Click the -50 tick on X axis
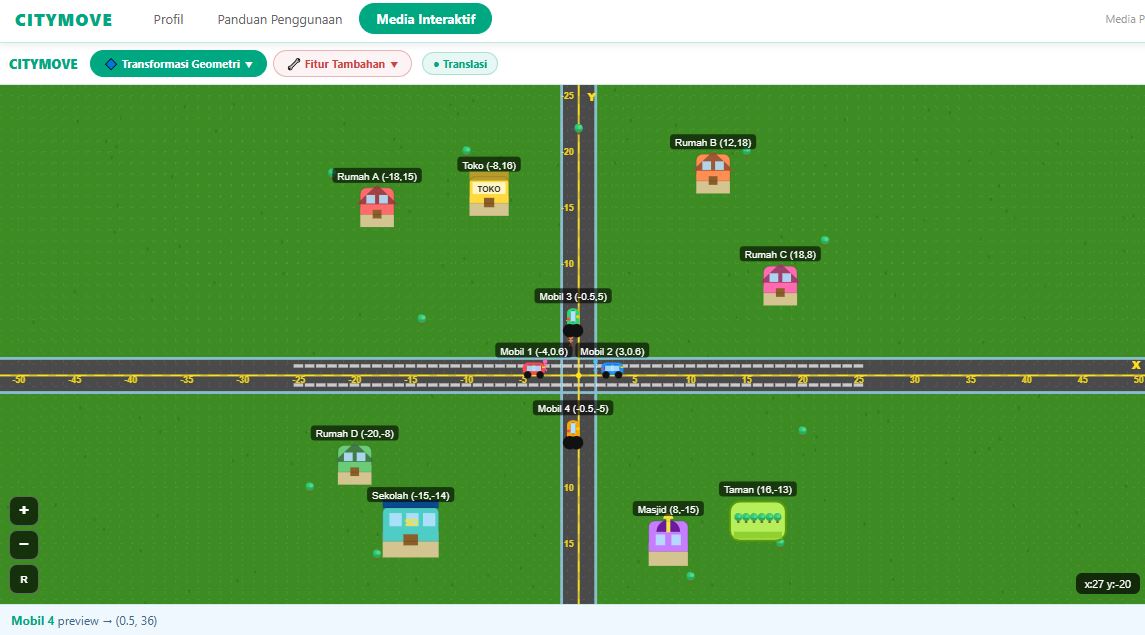 tap(19, 380)
